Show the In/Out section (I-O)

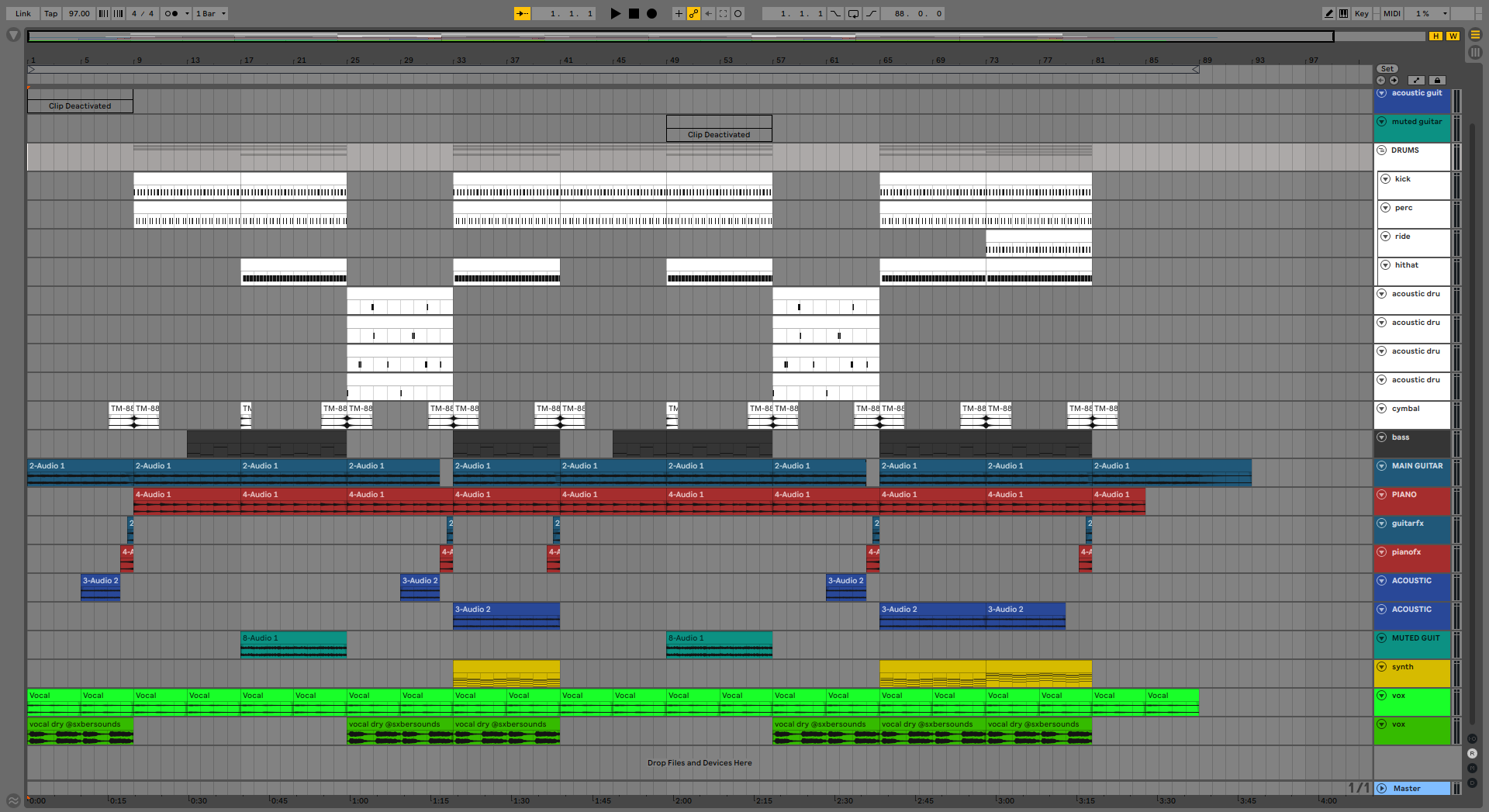coord(1472,739)
